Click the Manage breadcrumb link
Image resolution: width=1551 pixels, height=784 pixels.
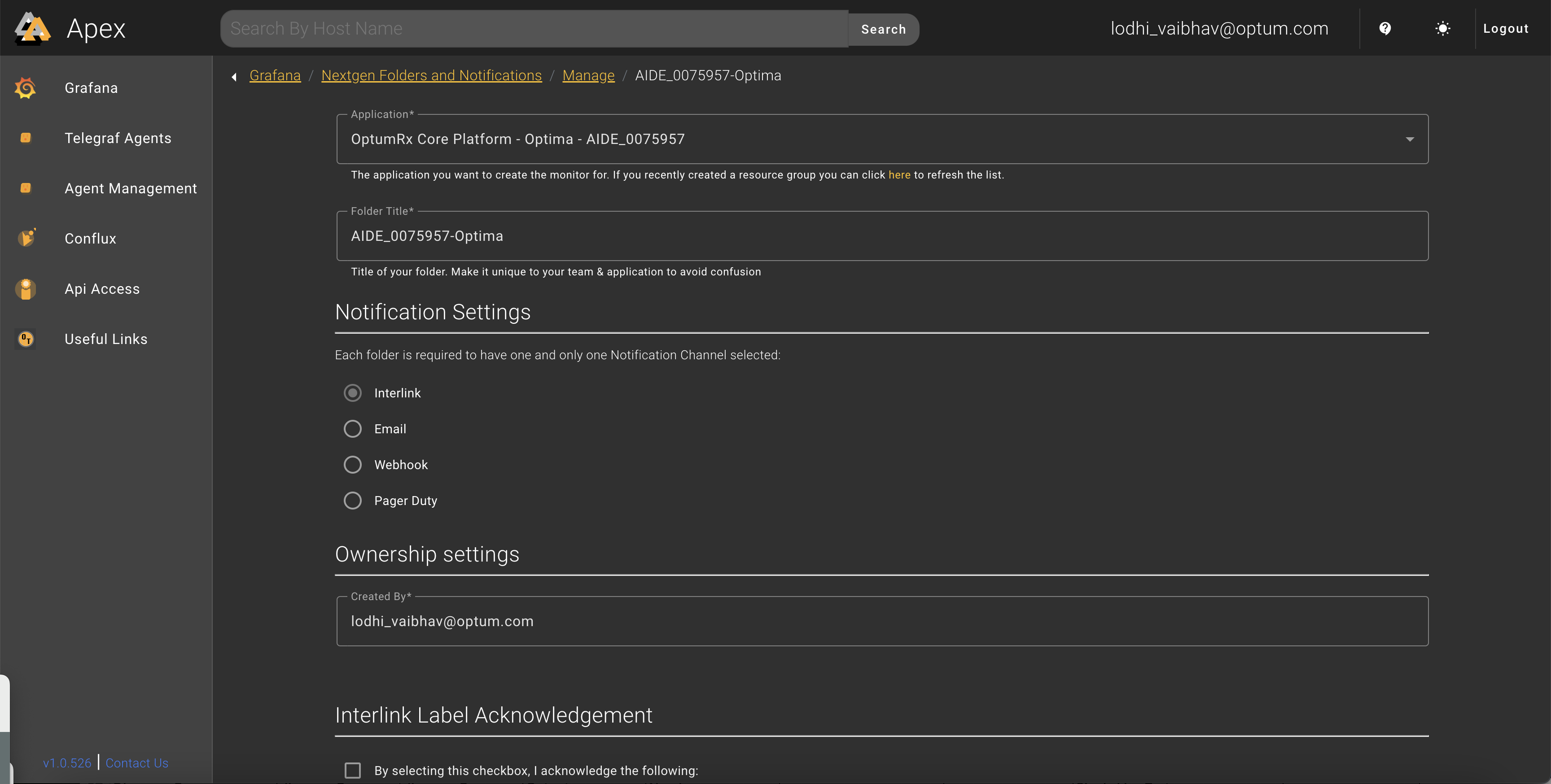pyautogui.click(x=588, y=75)
